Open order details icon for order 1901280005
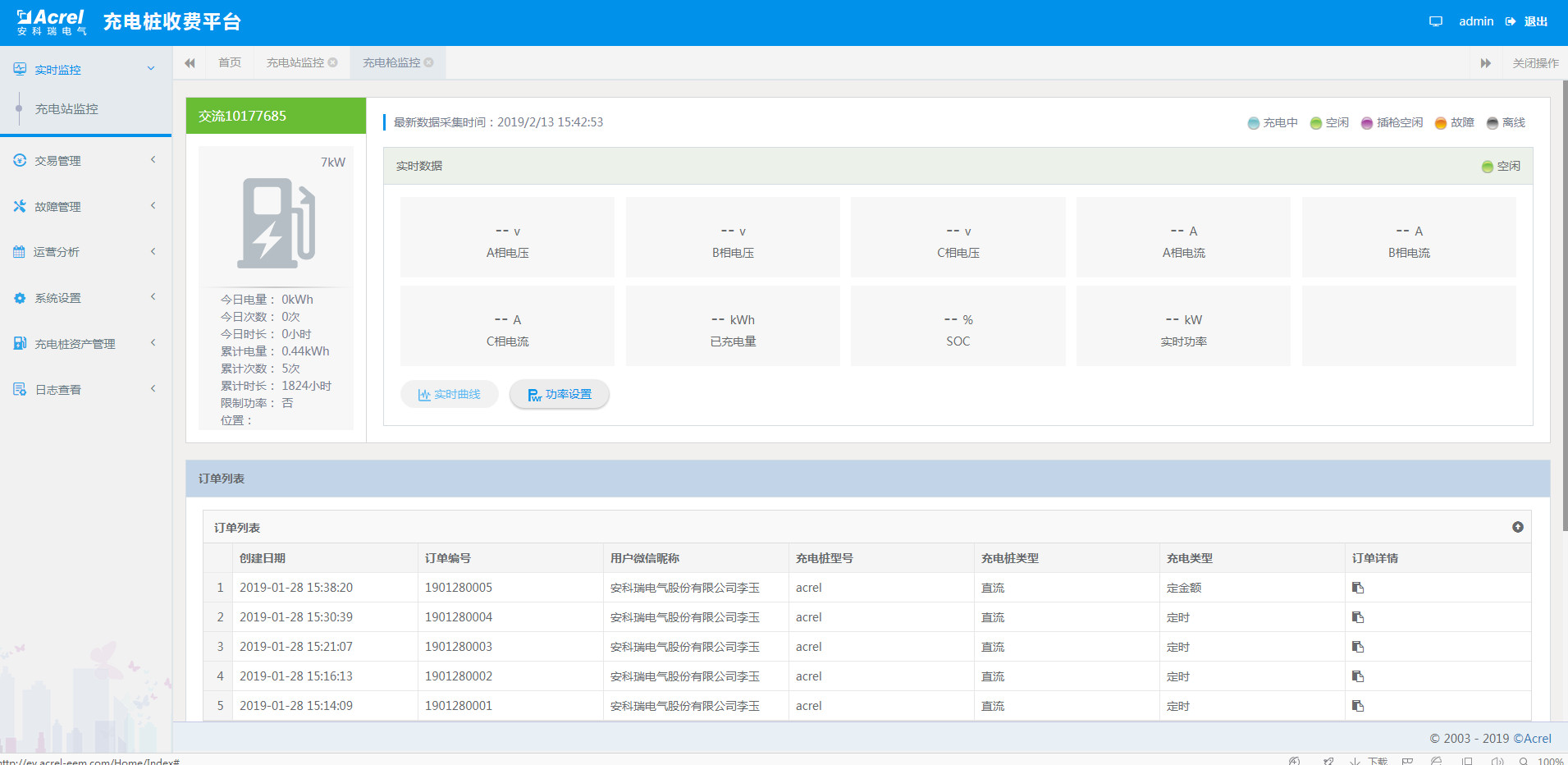The width and height of the screenshot is (1568, 765). (x=1358, y=588)
